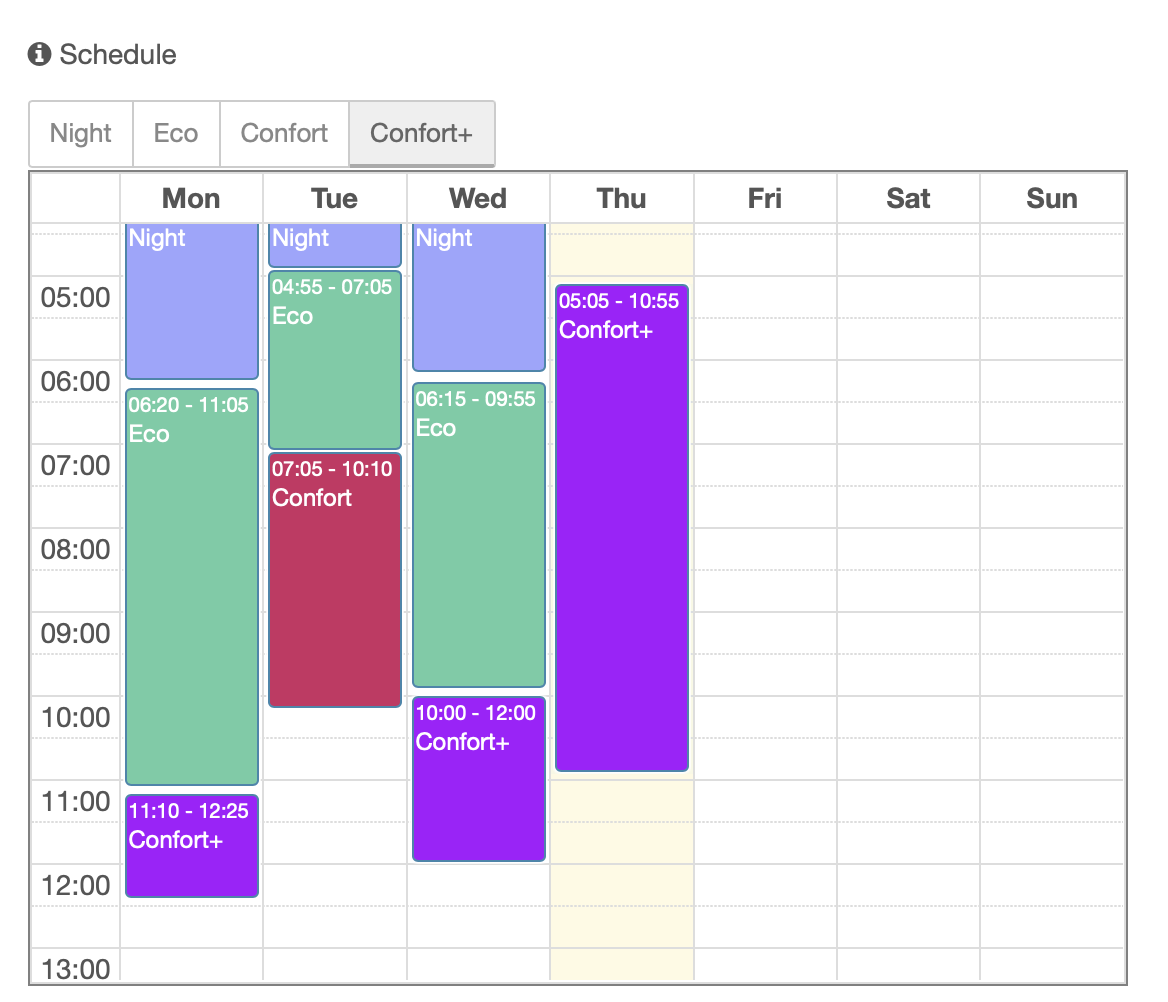Click the Thu column header
Screen dimensions: 1168x1002
pyautogui.click(x=621, y=198)
